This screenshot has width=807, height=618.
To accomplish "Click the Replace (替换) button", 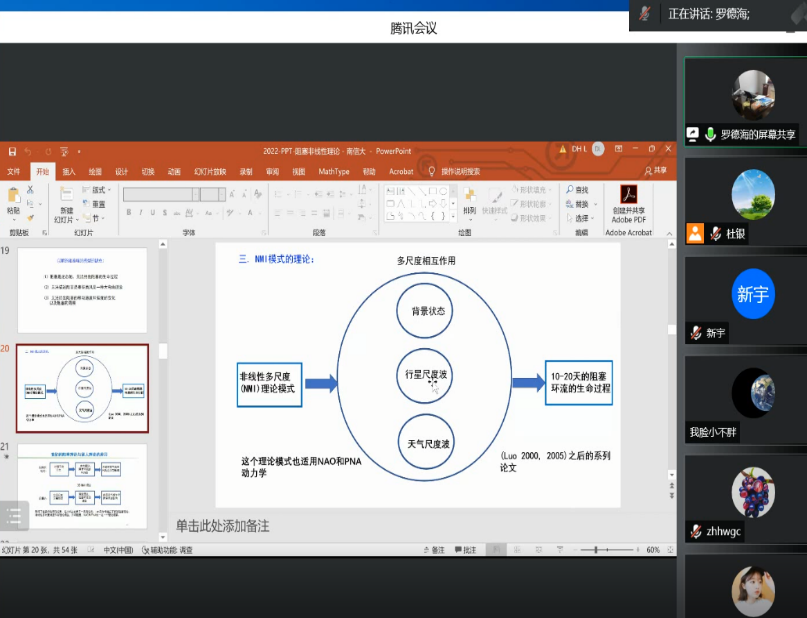I will pos(581,204).
